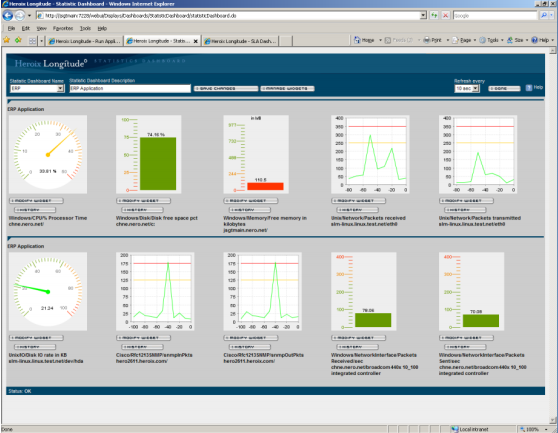The height and width of the screenshot is (433, 558).
Task: Click the dashboard Help icon
Action: [529, 88]
